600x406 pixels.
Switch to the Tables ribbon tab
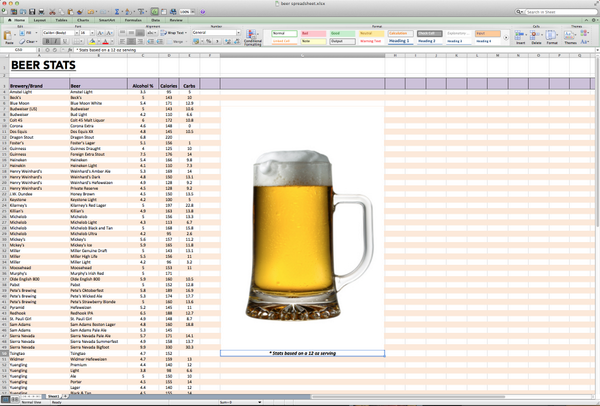[61, 20]
